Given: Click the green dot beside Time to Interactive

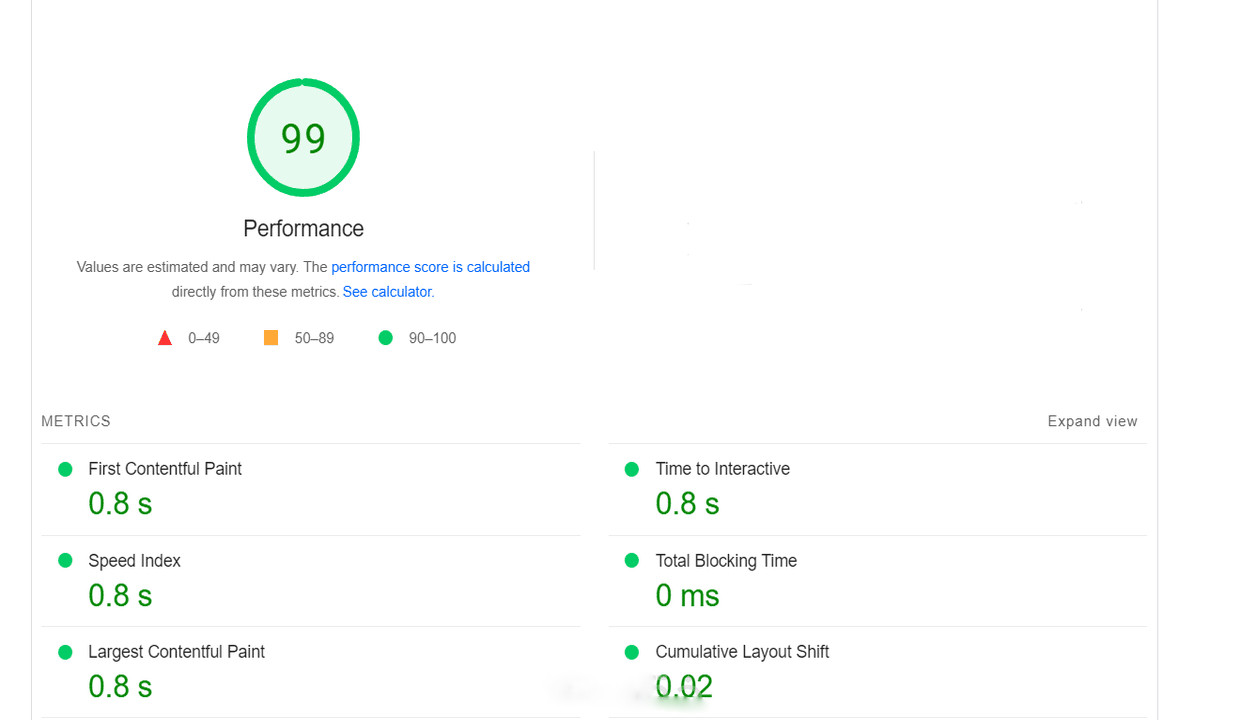Looking at the screenshot, I should pyautogui.click(x=632, y=469).
